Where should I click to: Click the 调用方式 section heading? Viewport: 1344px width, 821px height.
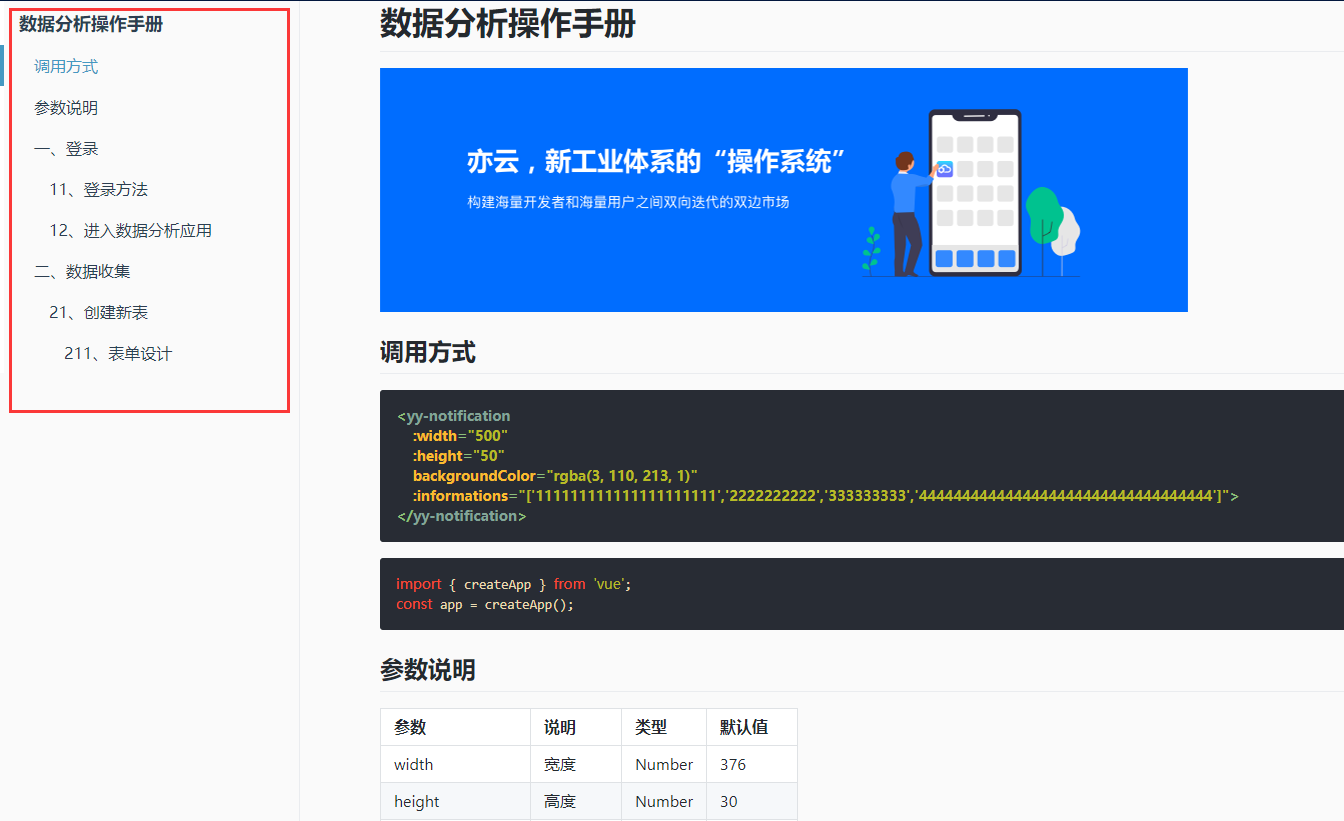coord(428,352)
